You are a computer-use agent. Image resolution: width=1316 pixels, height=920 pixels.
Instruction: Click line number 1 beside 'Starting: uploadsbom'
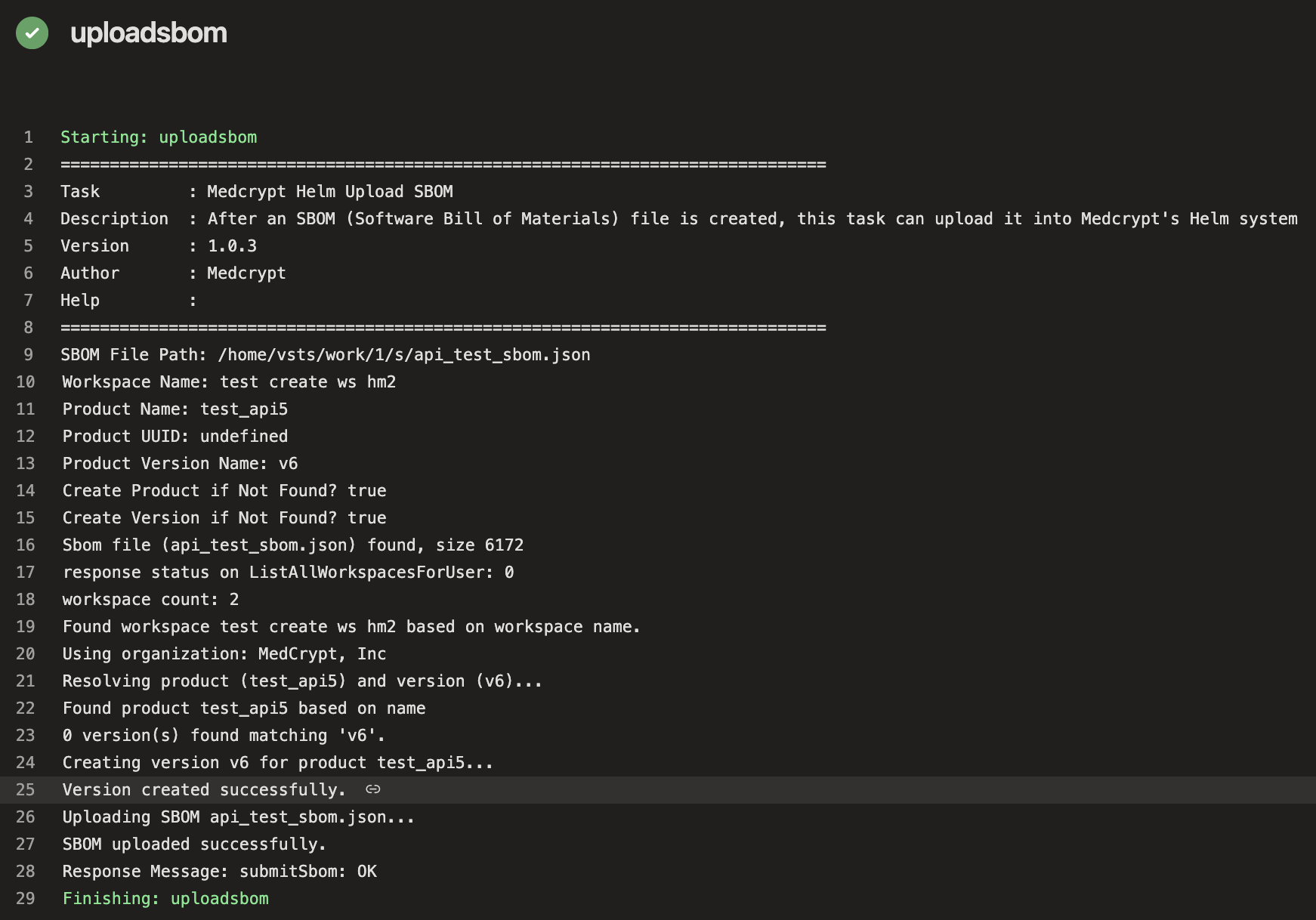coord(28,137)
